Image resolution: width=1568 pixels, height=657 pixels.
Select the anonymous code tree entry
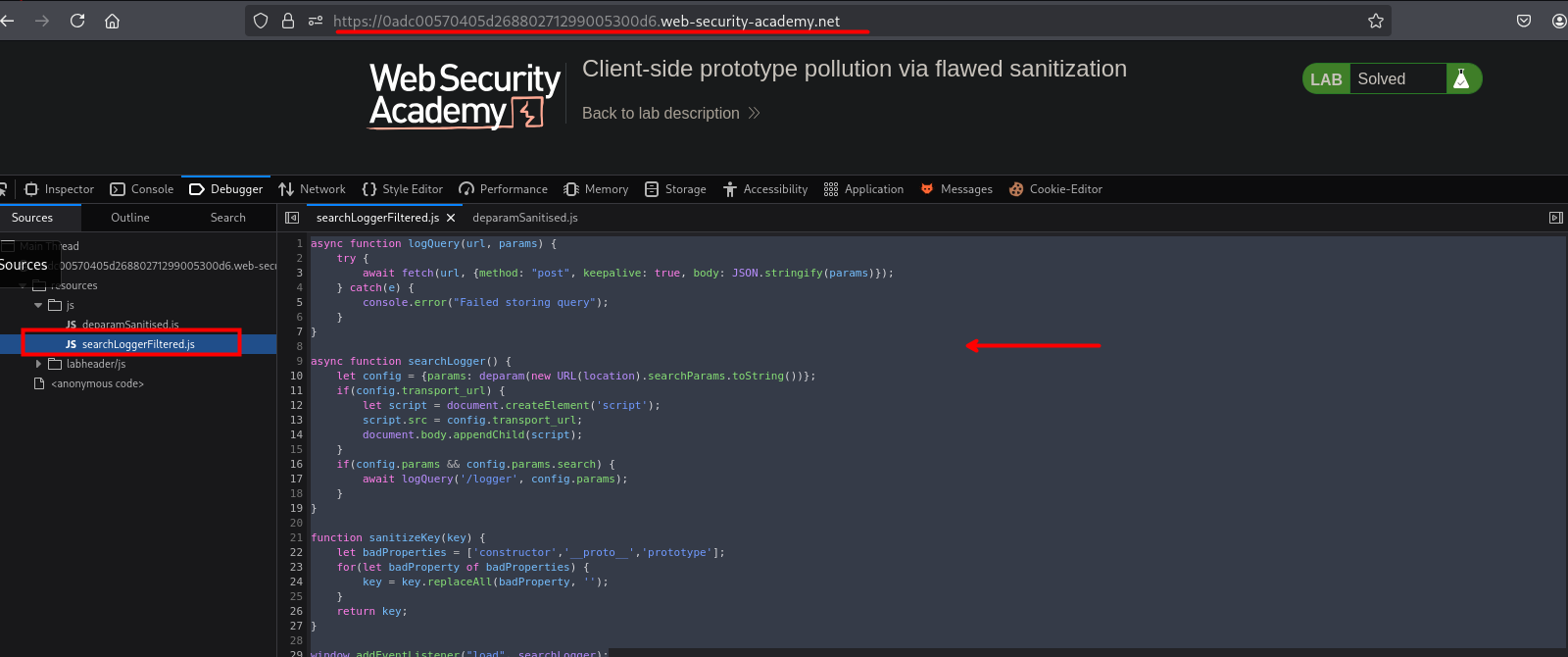tap(97, 383)
